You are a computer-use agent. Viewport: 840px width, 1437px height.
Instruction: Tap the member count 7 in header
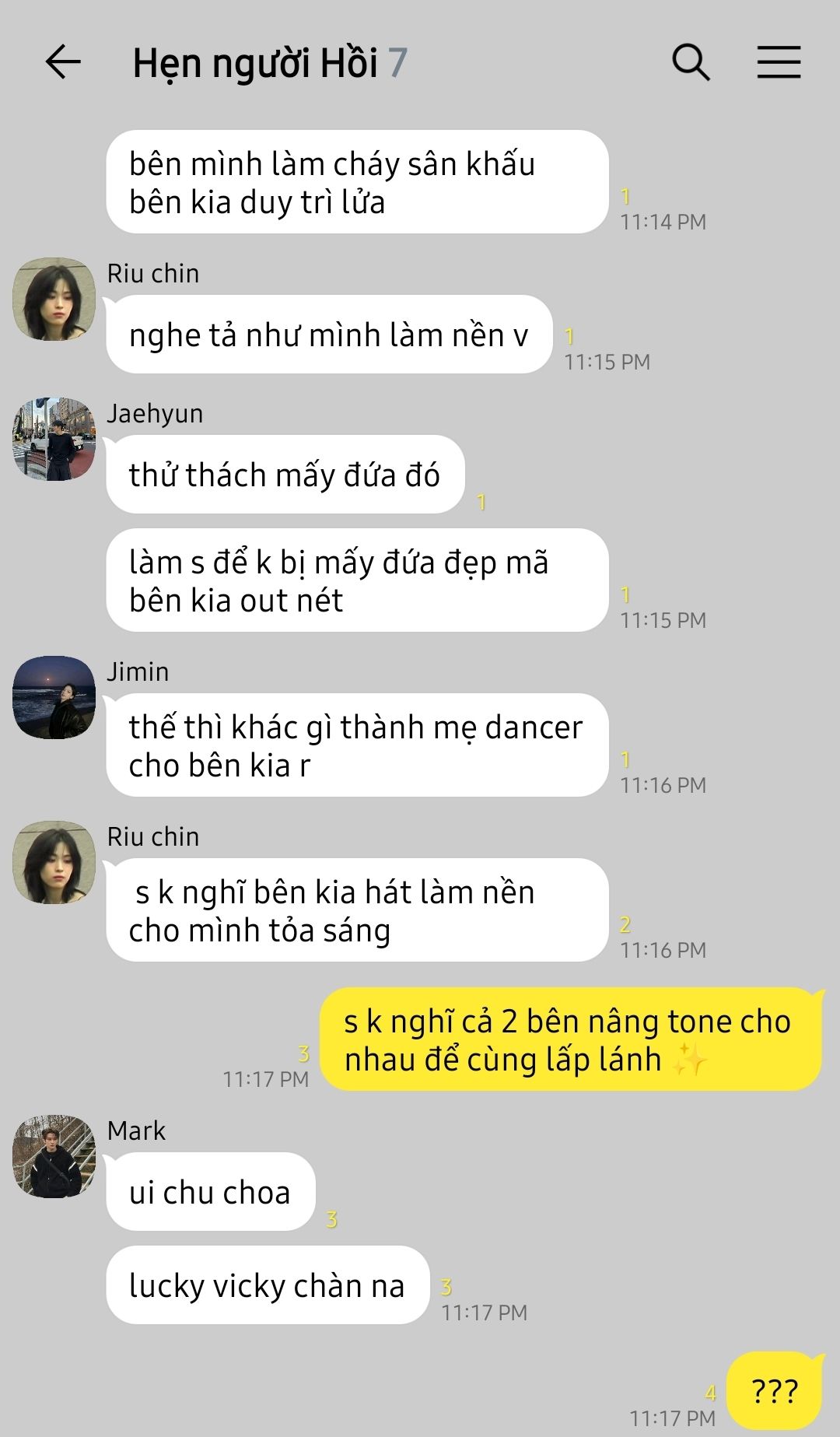click(x=397, y=63)
